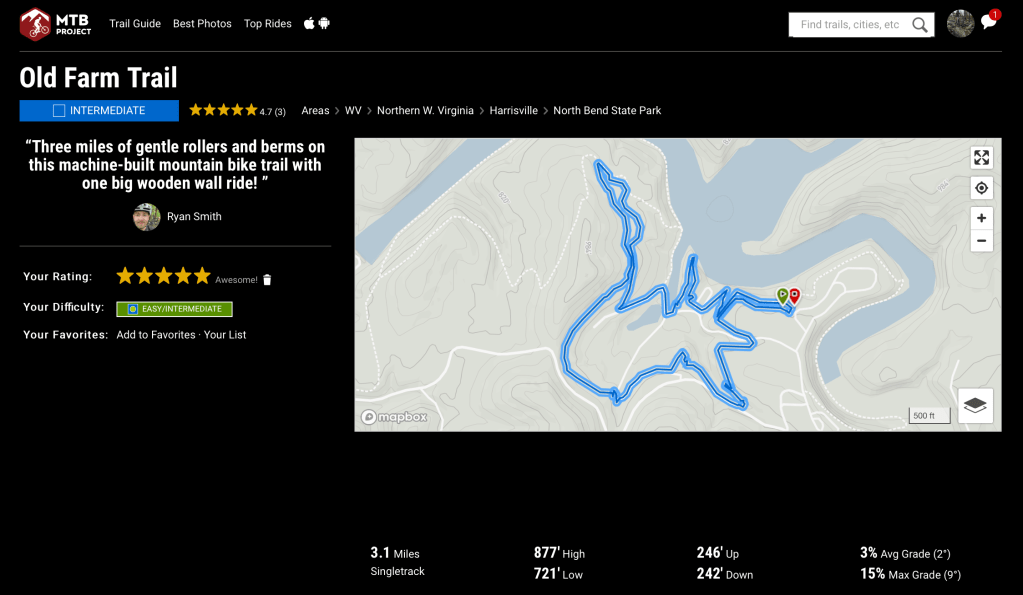Click Add to Favorites link
This screenshot has width=1023, height=595.
(x=155, y=335)
